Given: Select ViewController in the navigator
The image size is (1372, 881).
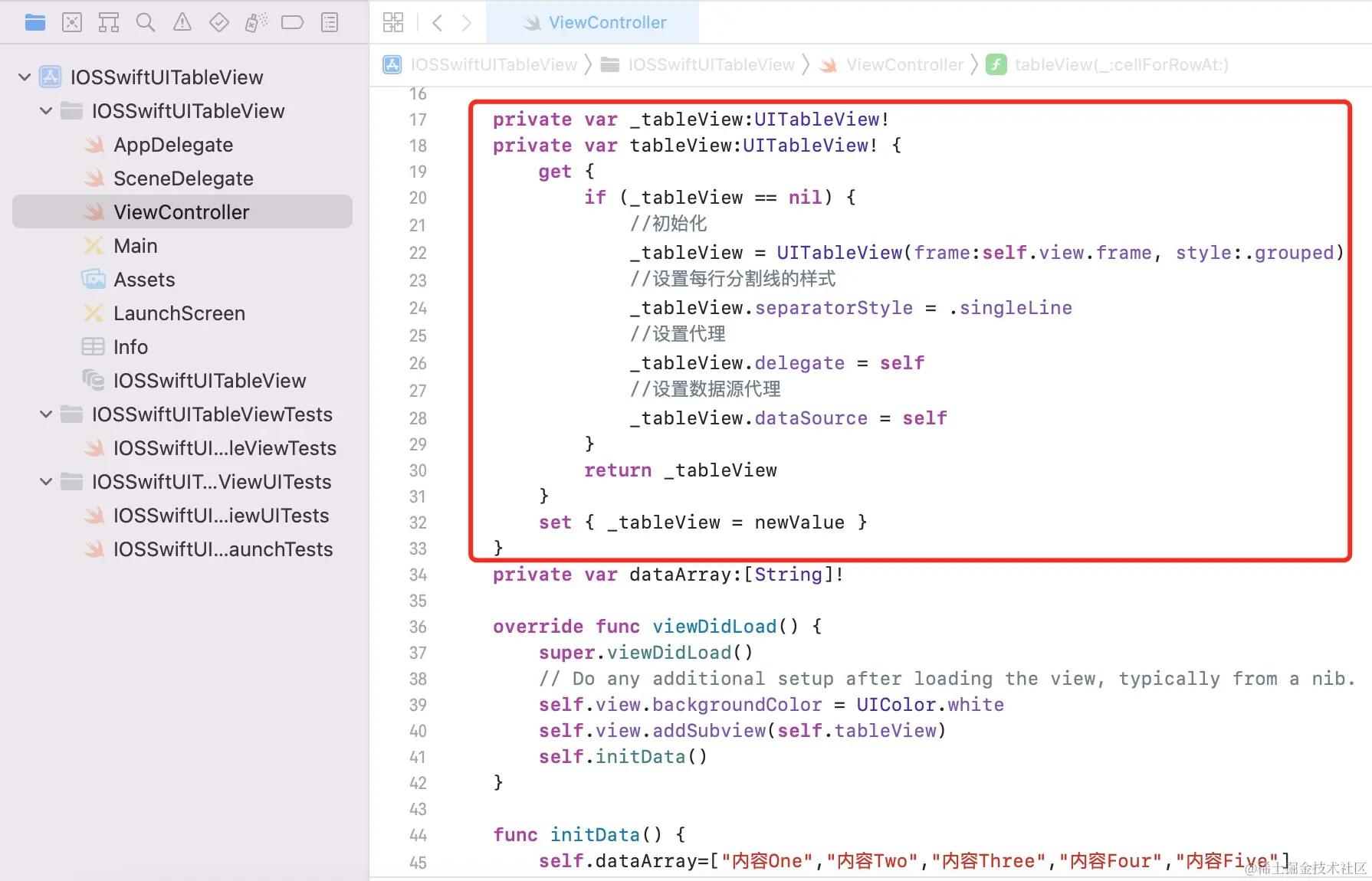Looking at the screenshot, I should [x=182, y=212].
